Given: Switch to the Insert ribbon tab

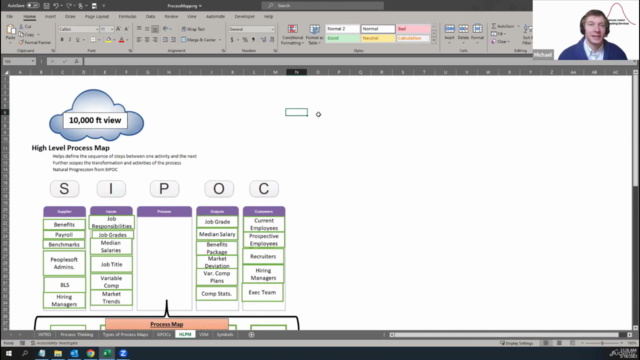Looking at the screenshot, I should click(x=50, y=17).
